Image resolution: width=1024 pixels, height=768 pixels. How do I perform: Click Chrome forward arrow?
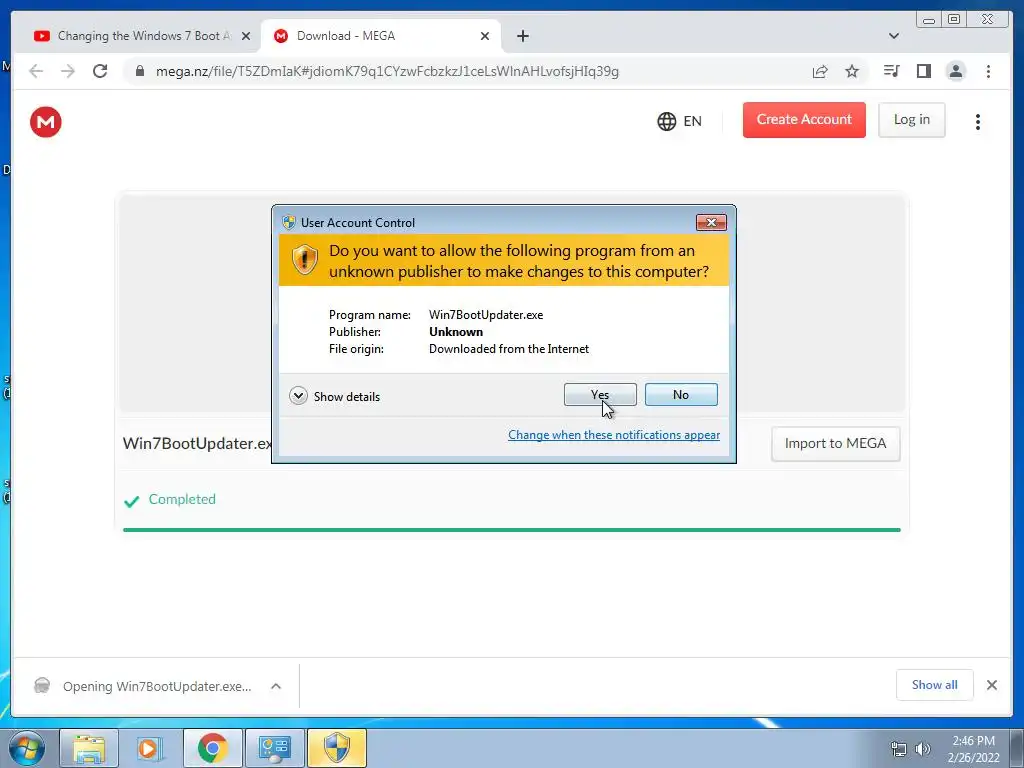point(68,71)
